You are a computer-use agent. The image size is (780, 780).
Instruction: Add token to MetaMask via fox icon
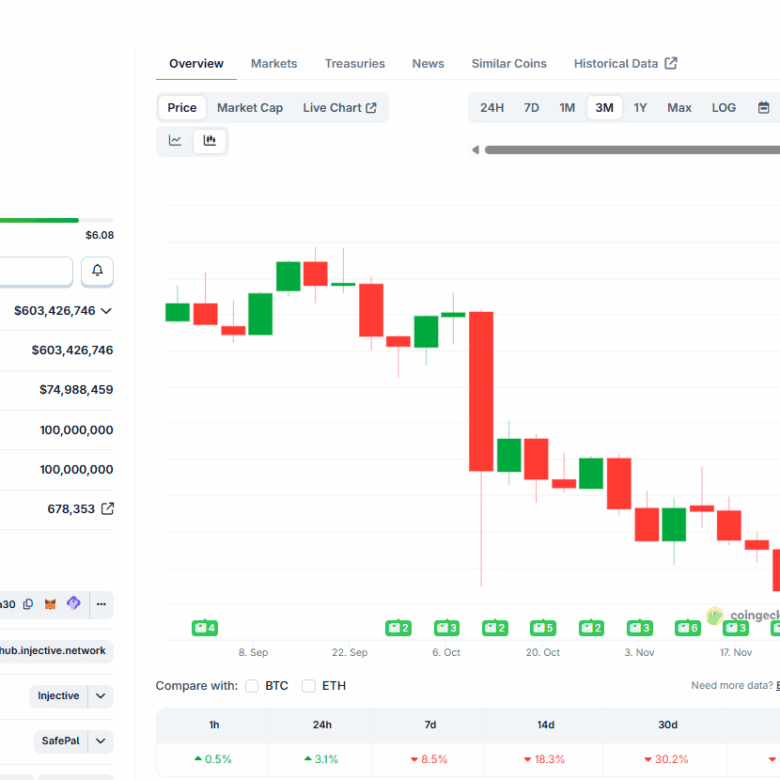[x=50, y=604]
